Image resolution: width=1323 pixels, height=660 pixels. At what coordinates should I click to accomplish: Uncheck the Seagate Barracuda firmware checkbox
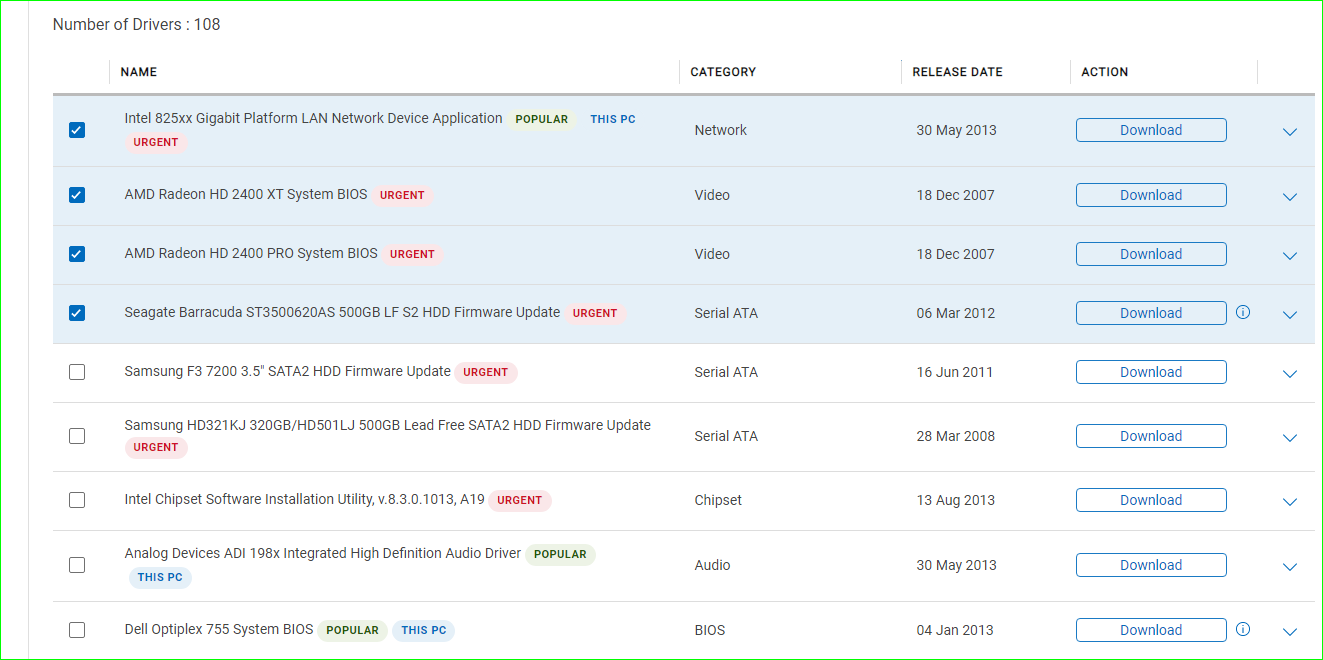click(77, 313)
